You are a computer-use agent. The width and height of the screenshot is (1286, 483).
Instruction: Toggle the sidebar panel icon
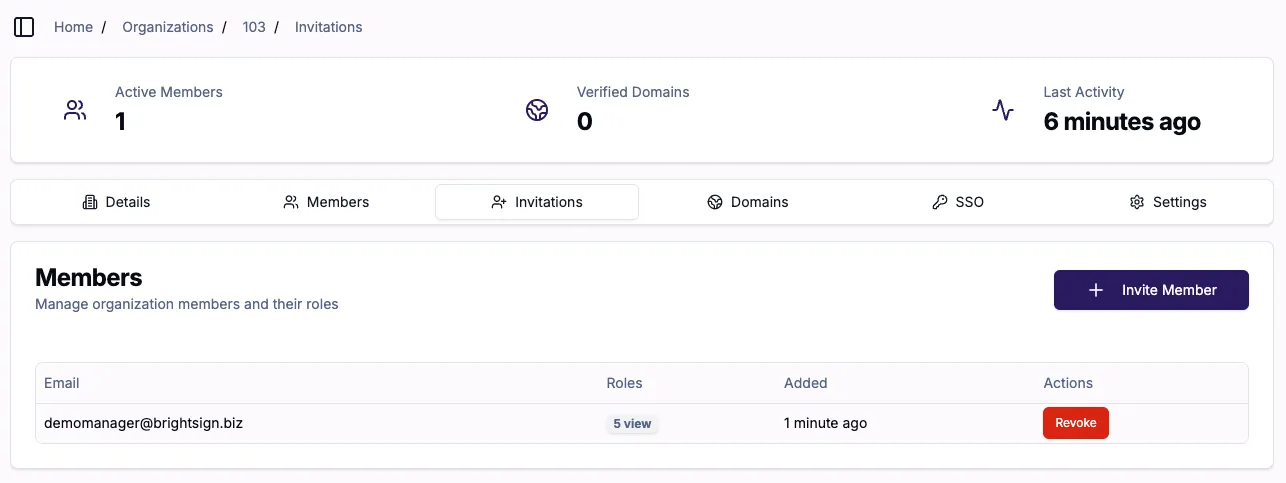point(24,27)
